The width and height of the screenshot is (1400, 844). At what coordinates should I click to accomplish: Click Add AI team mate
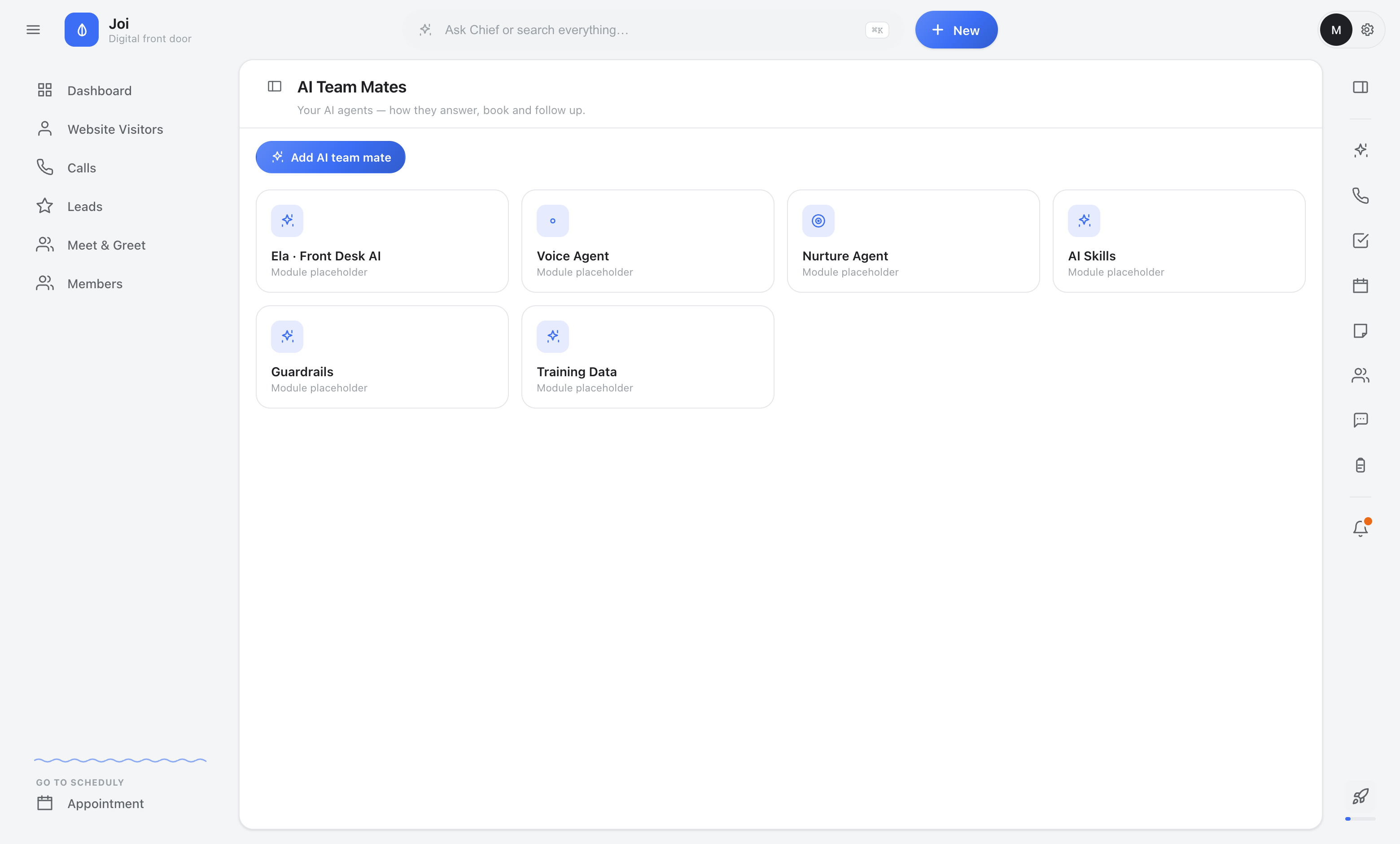[330, 157]
